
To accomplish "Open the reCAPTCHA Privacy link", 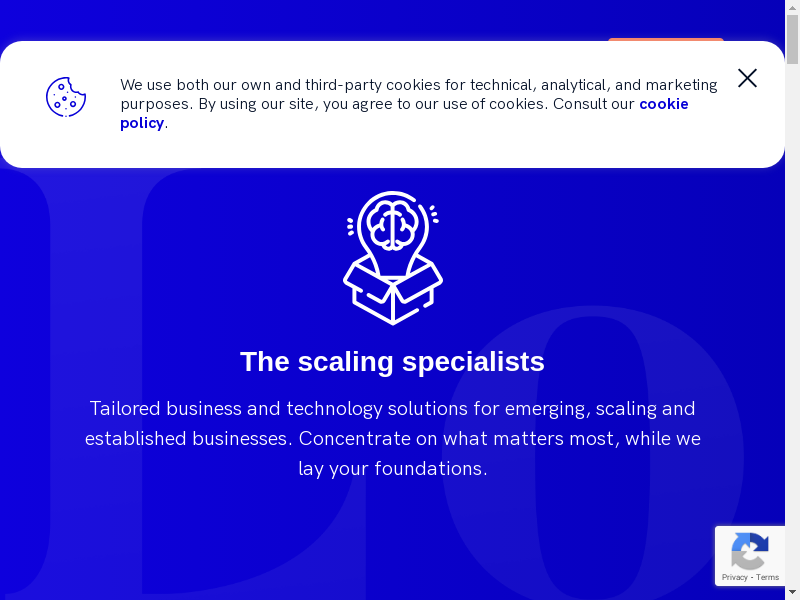I will coord(734,577).
